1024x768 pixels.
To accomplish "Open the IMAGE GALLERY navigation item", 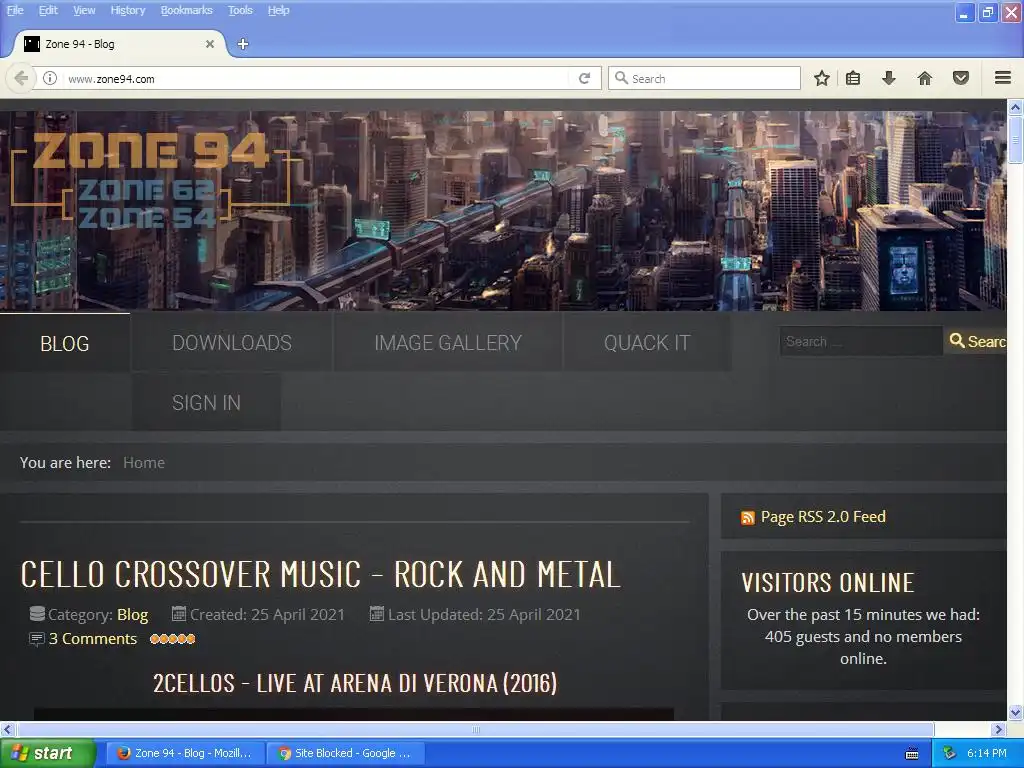I will [448, 343].
